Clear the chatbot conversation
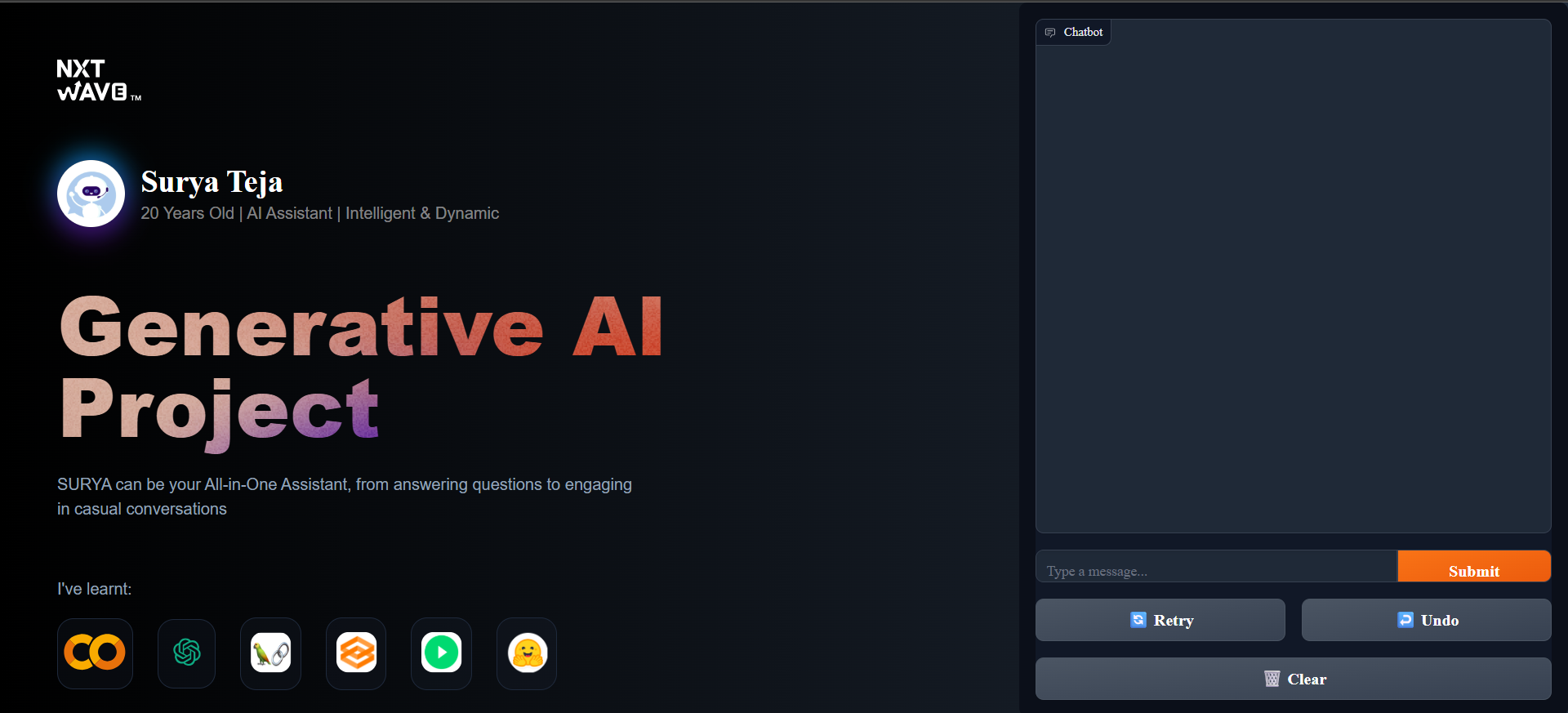The height and width of the screenshot is (713, 1568). (x=1293, y=679)
